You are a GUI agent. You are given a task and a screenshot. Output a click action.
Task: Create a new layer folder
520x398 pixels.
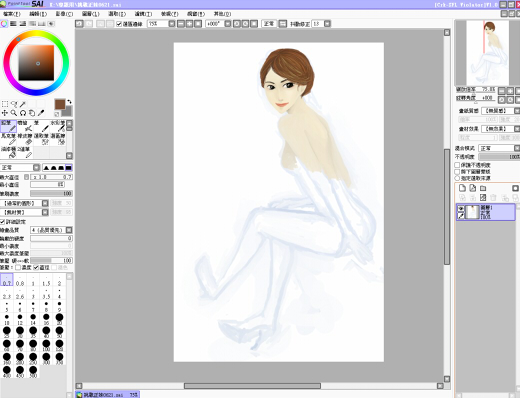[x=483, y=188]
